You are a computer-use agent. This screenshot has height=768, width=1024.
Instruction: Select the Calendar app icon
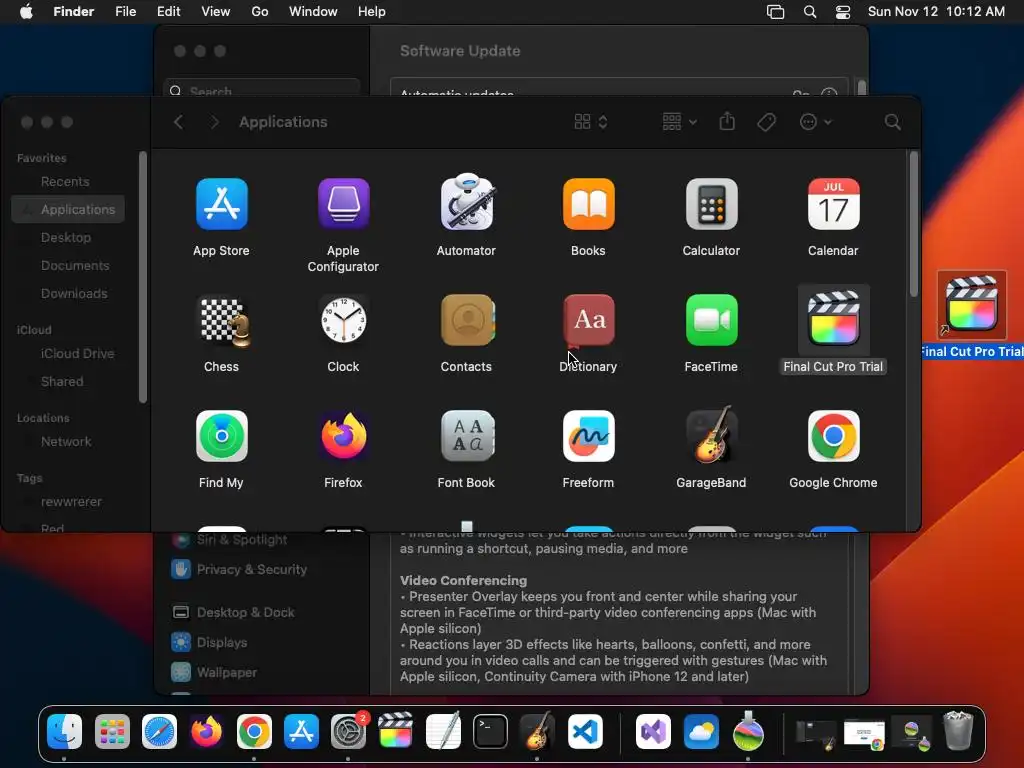click(x=833, y=204)
